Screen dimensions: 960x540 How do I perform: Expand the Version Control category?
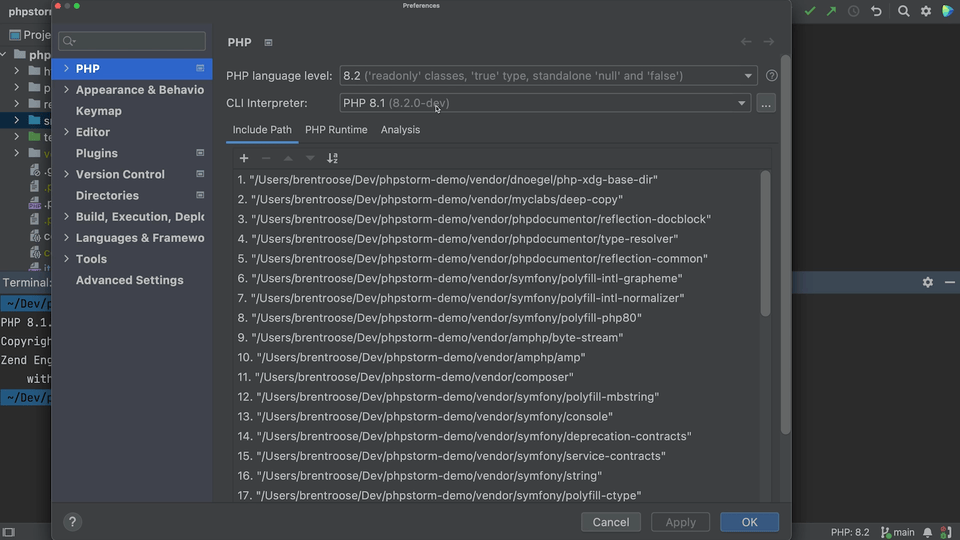click(x=66, y=174)
